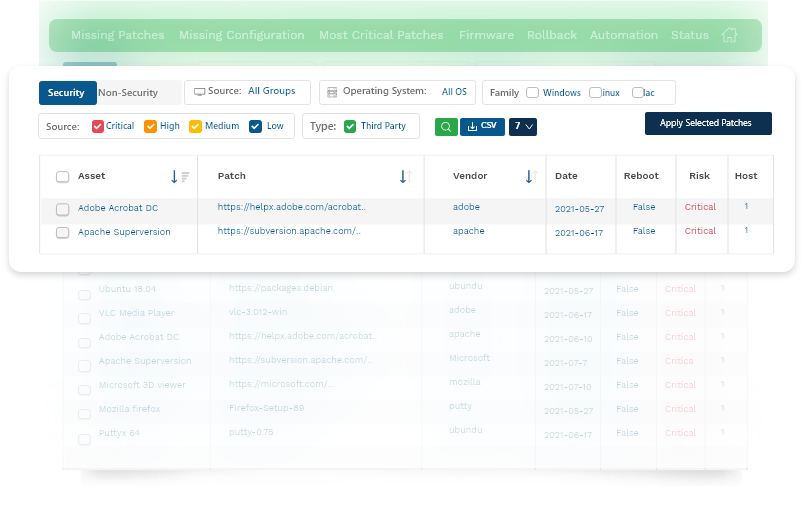The width and height of the screenshot is (804, 510).
Task: Open the Automation tab
Action: point(624,35)
